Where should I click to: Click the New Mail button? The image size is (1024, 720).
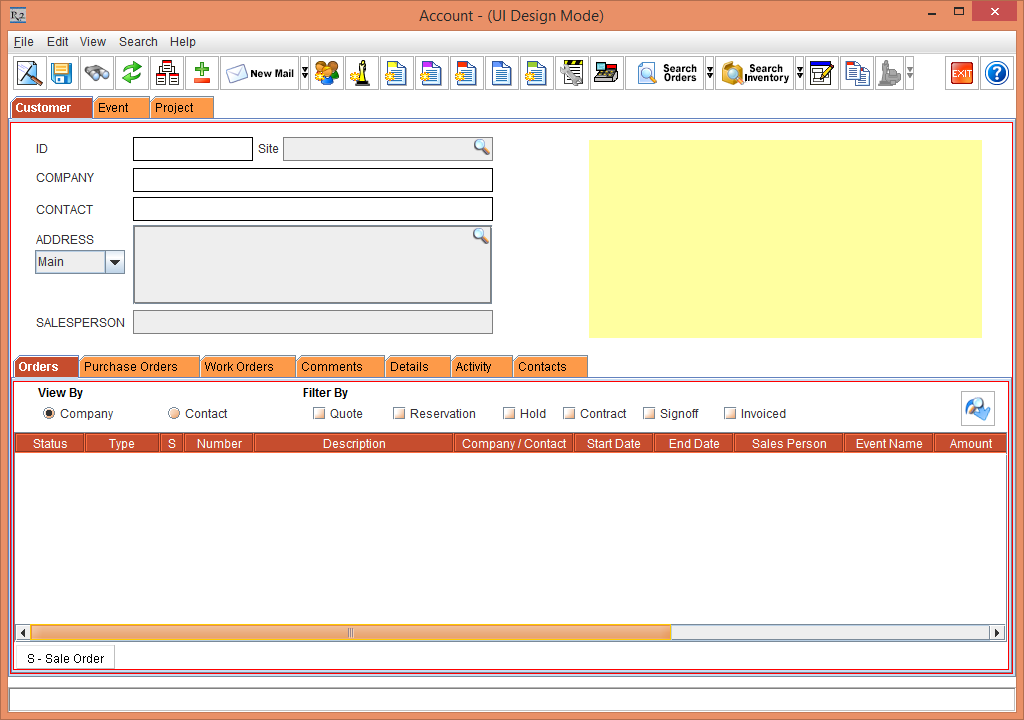(260, 74)
